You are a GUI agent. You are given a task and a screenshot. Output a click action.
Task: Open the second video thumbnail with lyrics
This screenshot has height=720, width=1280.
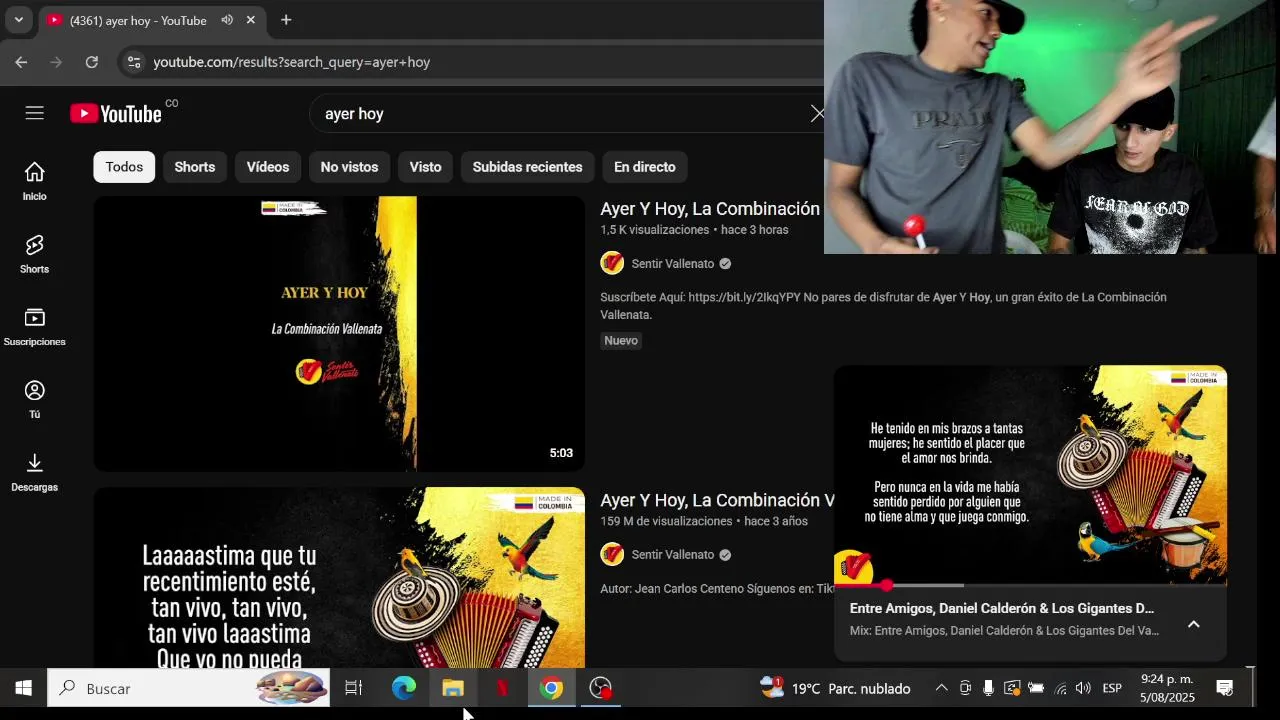339,577
